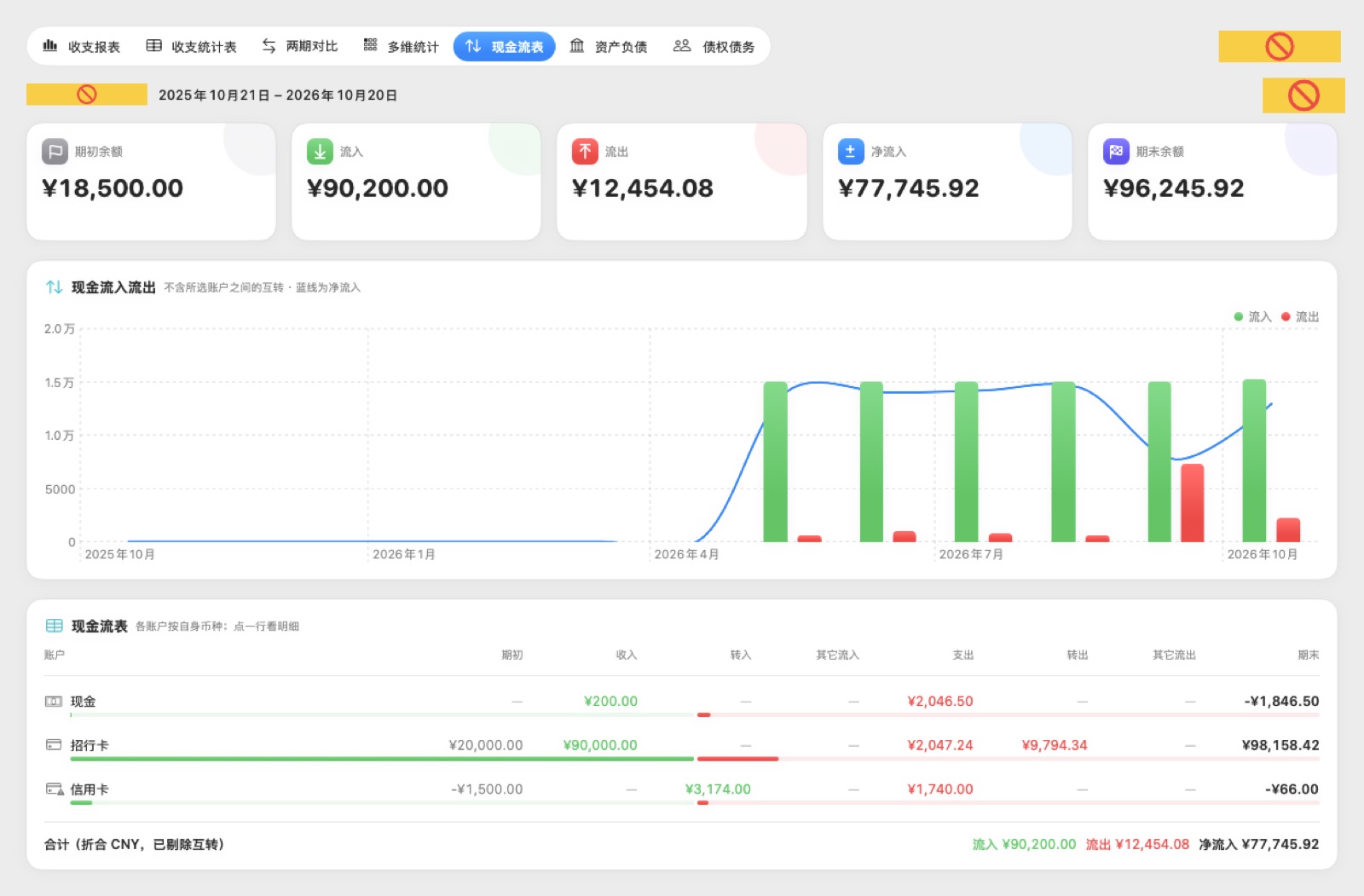Open the 两期对比 tab
Screen dimensions: 1364x896
pyautogui.click(x=299, y=47)
